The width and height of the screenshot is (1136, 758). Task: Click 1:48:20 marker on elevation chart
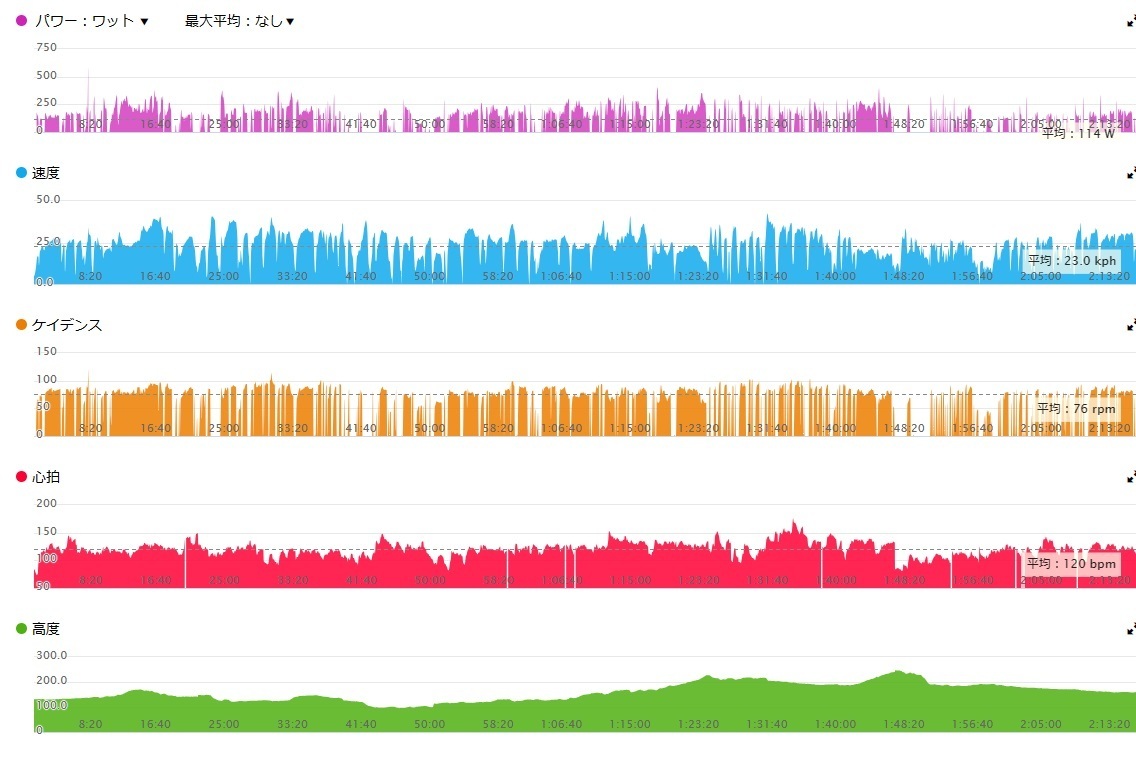click(x=903, y=724)
